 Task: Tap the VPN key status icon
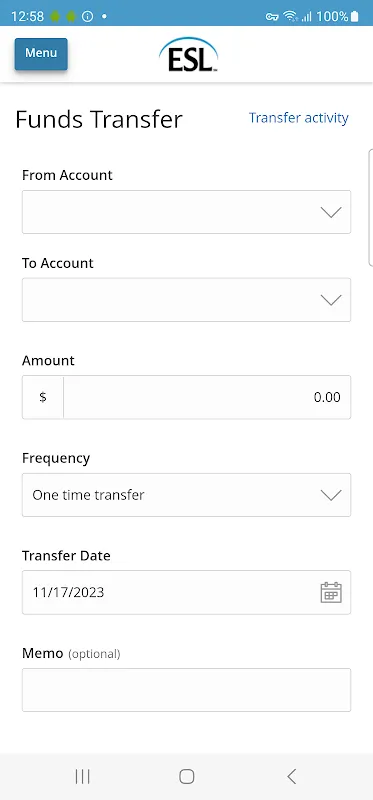[272, 17]
